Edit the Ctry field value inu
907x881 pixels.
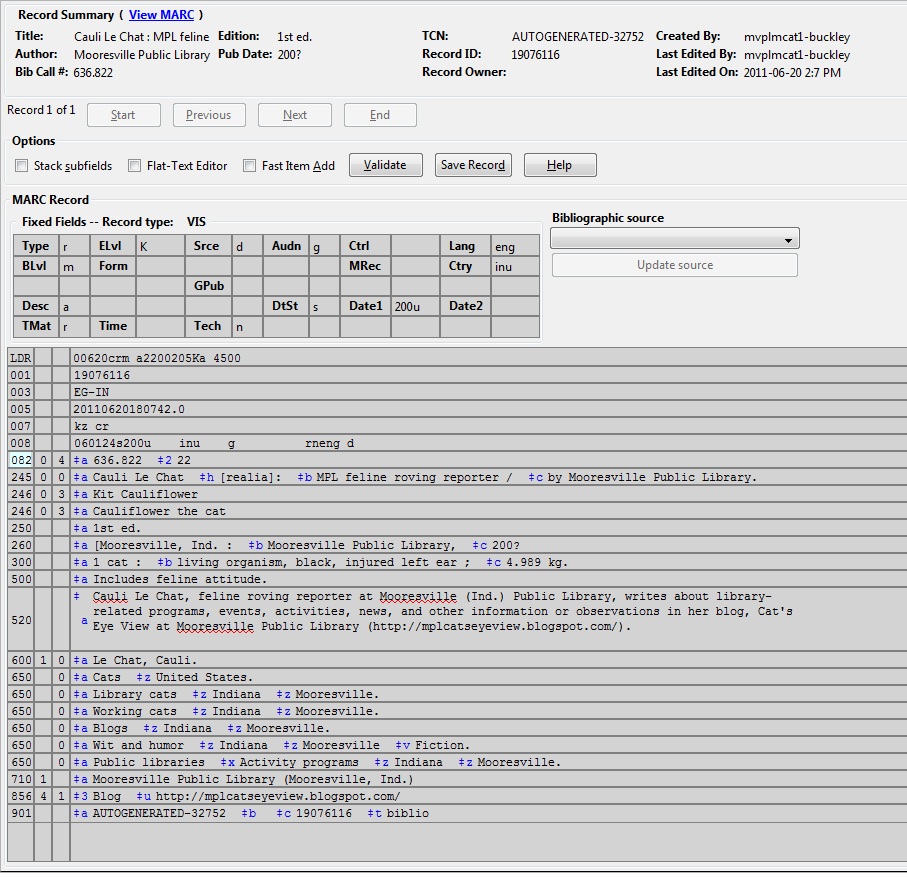[515, 266]
